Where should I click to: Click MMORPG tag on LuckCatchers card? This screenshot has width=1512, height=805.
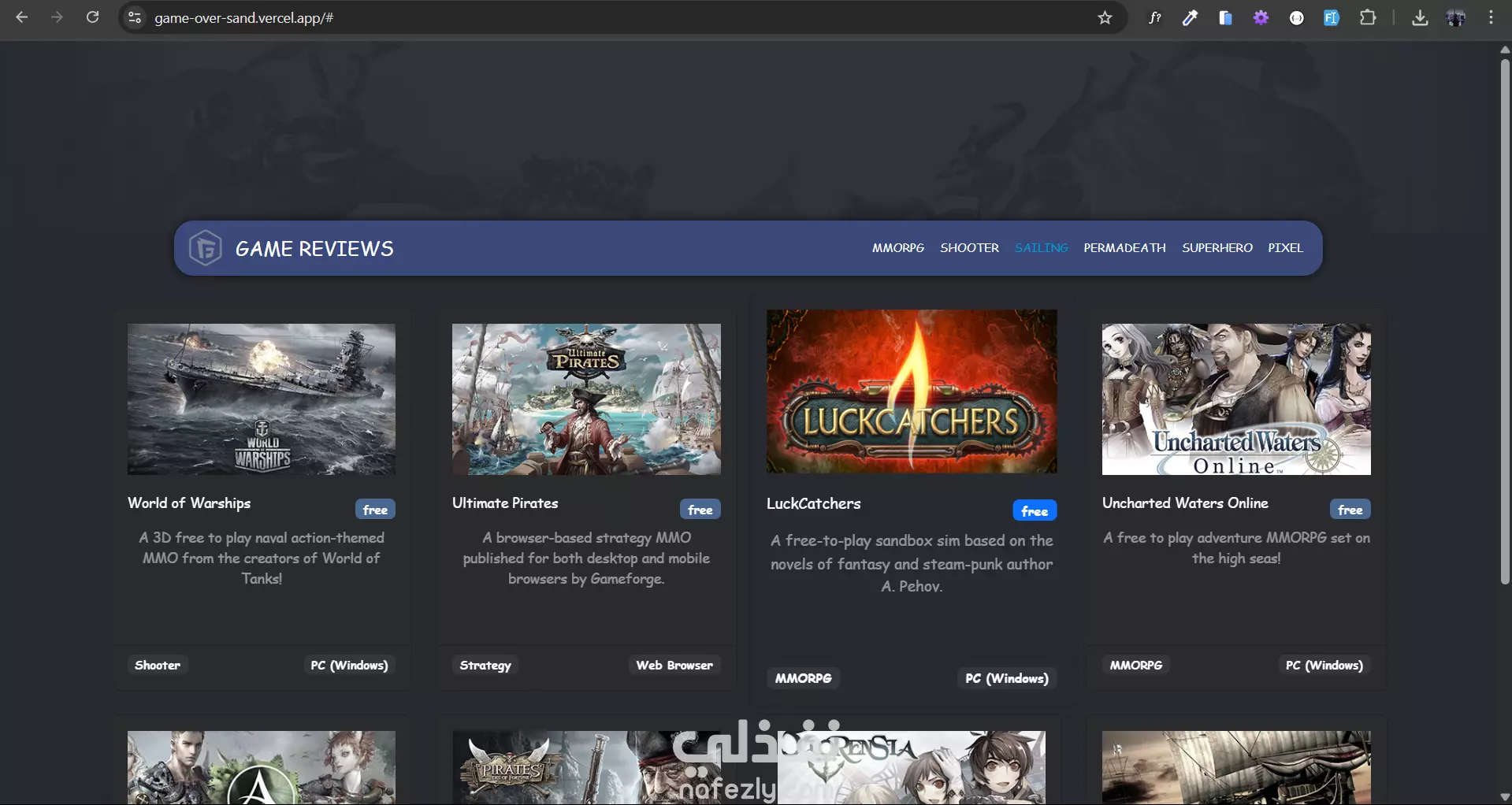[x=803, y=678]
